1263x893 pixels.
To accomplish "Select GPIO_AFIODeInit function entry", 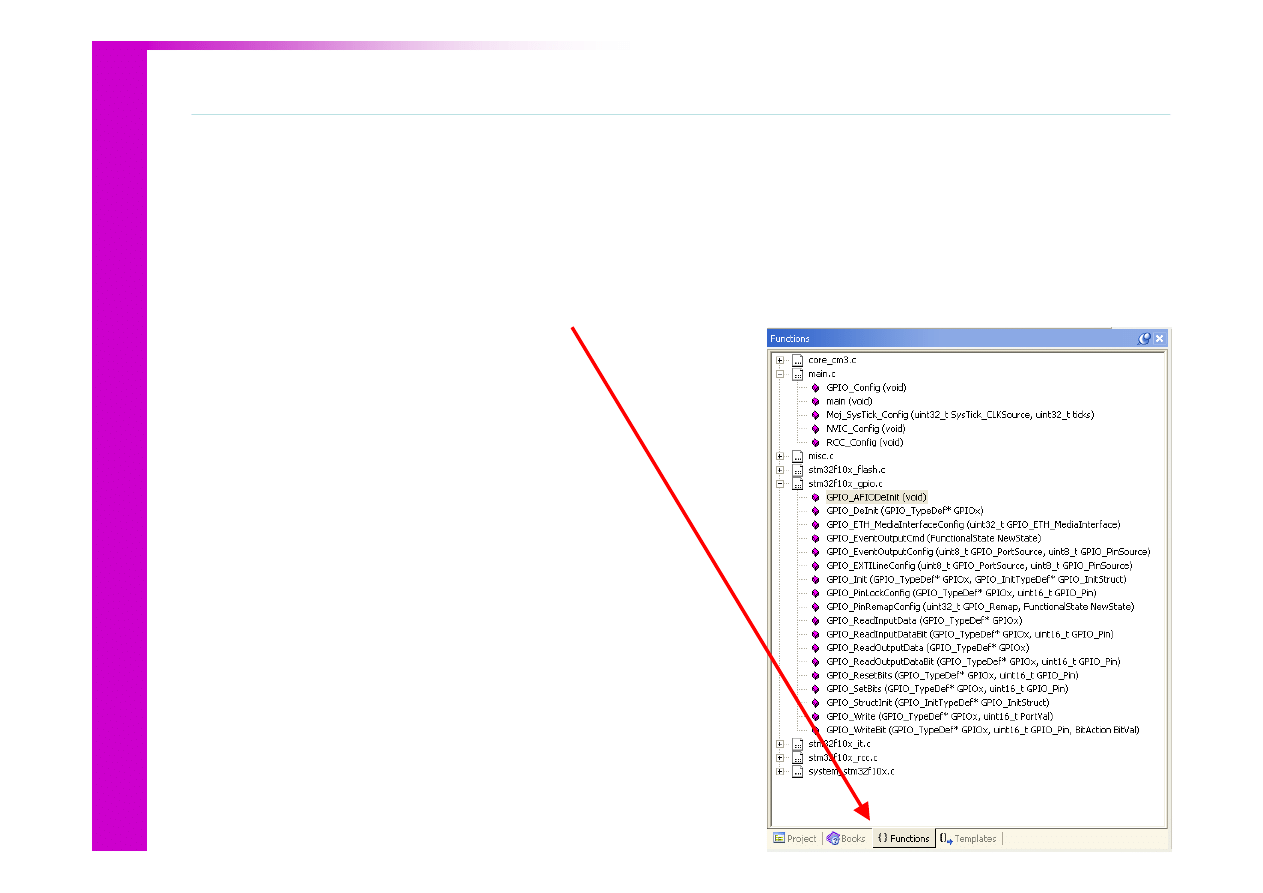I will [x=876, y=497].
